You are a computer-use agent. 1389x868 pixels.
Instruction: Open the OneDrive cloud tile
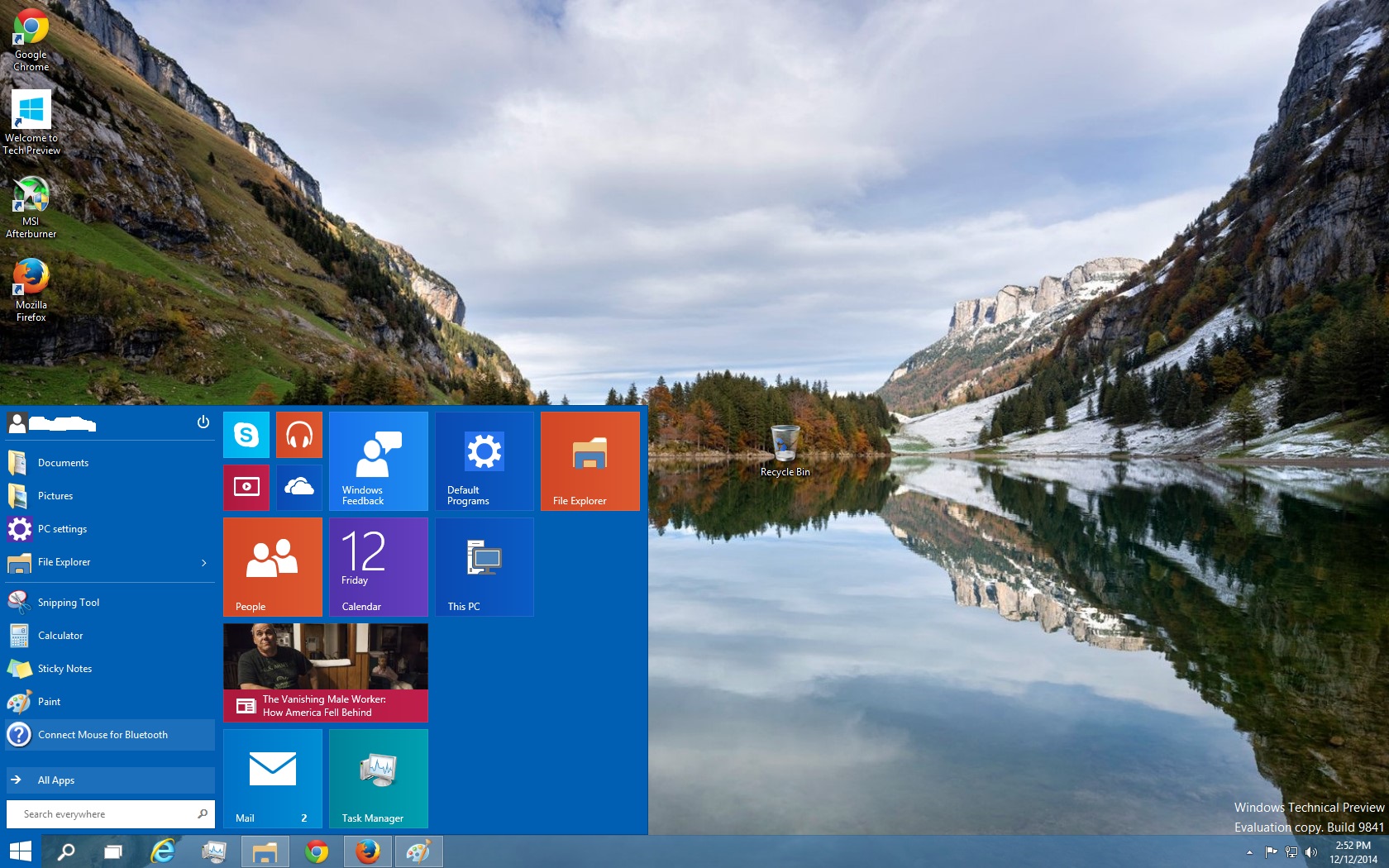pos(298,487)
